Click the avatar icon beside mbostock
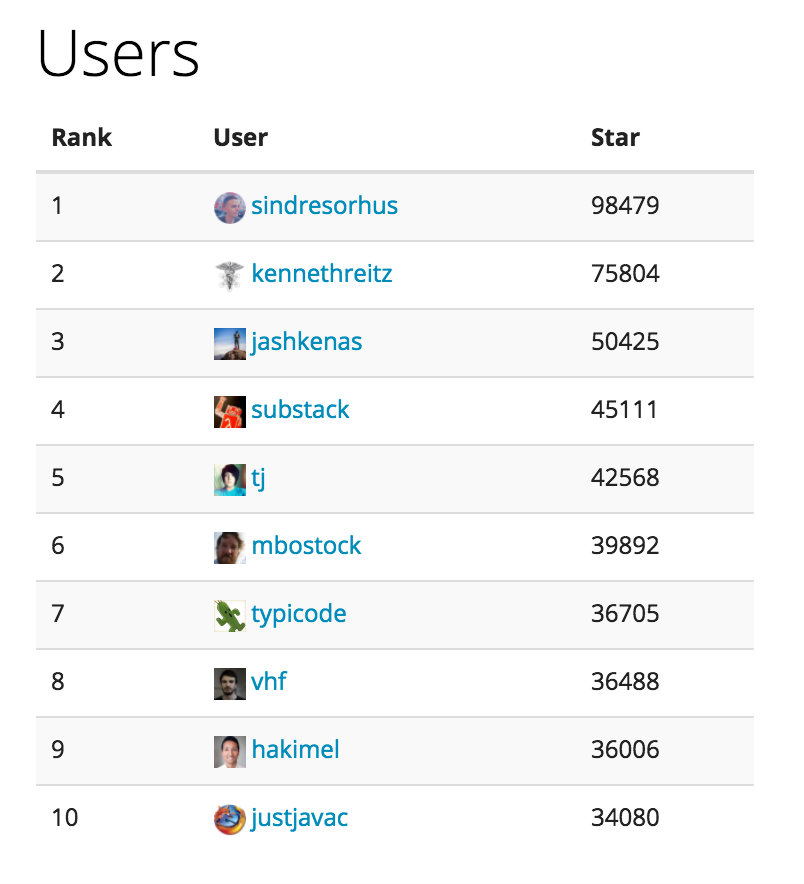This screenshot has height=884, width=804. tap(229, 547)
